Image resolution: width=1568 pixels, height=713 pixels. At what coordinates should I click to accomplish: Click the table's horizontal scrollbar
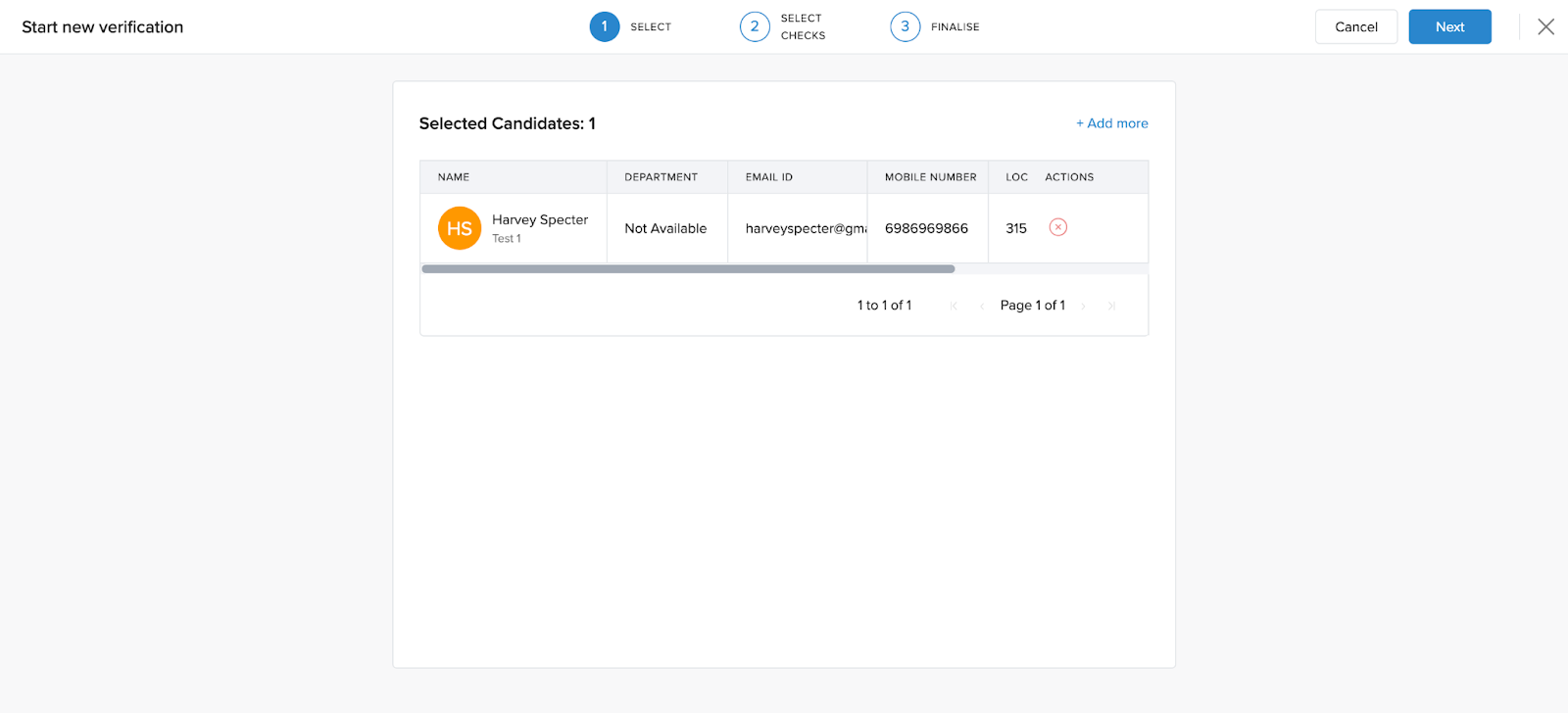point(687,268)
